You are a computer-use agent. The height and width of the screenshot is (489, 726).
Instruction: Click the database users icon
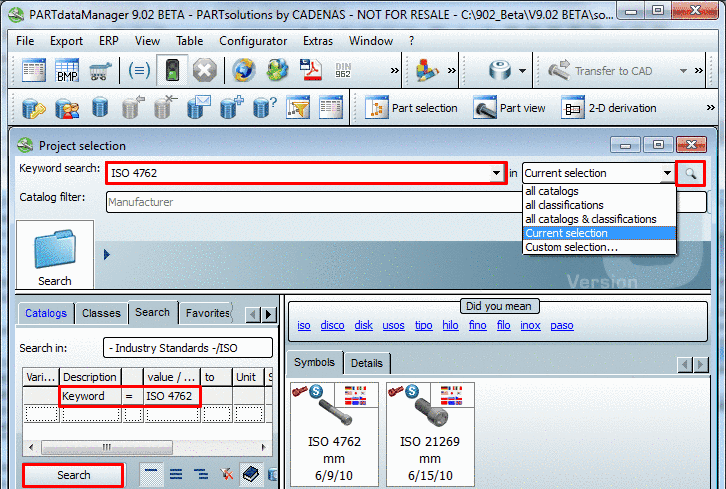67,108
